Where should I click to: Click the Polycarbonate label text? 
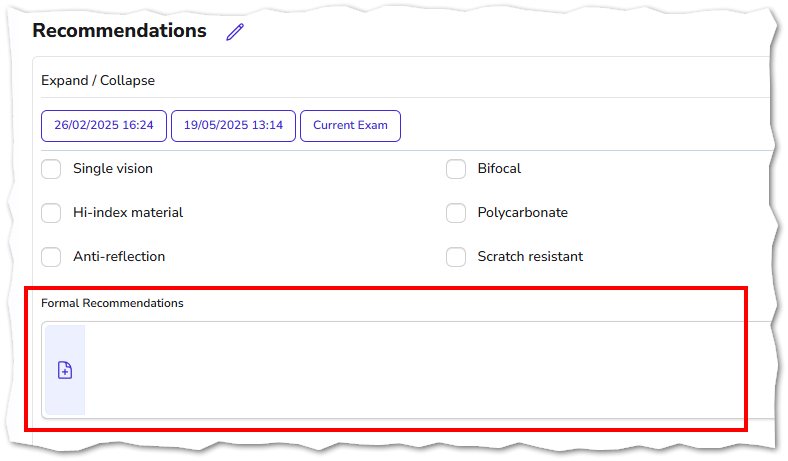tap(523, 213)
